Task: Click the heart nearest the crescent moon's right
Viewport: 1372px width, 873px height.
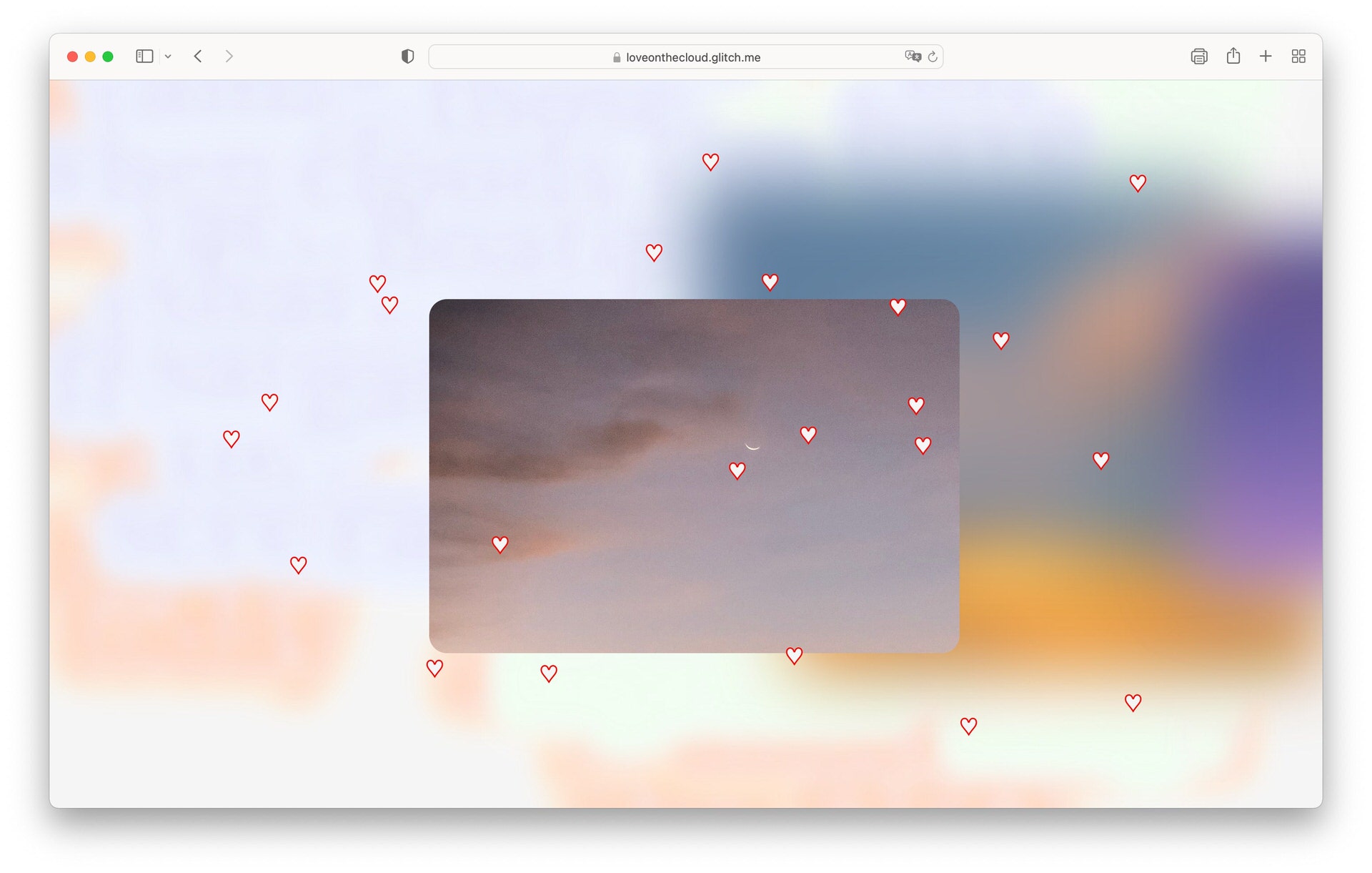Action: pyautogui.click(x=808, y=435)
